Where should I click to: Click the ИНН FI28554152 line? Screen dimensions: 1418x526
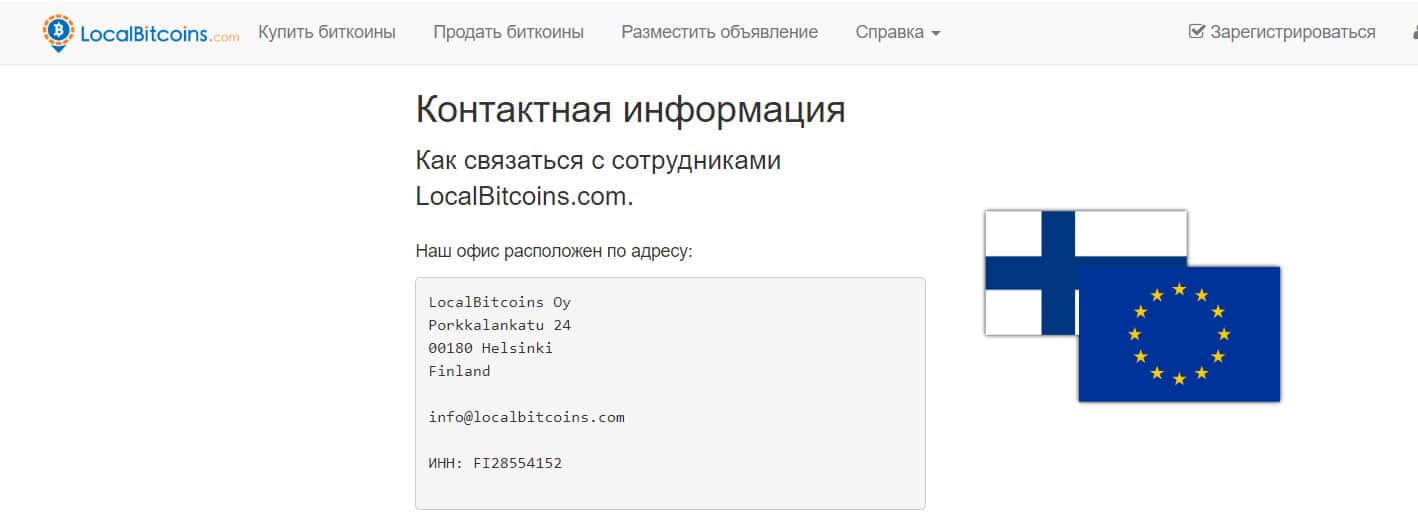495,463
